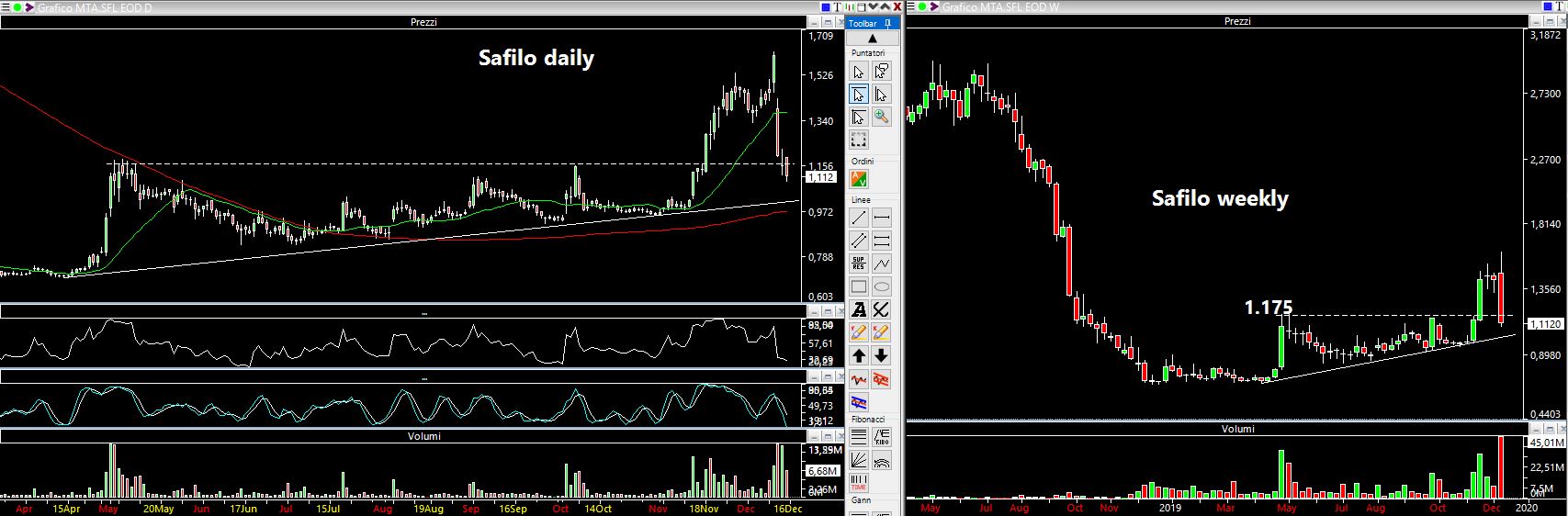Choose the rectangle shape tool
Image resolution: width=1568 pixels, height=516 pixels.
click(859, 286)
